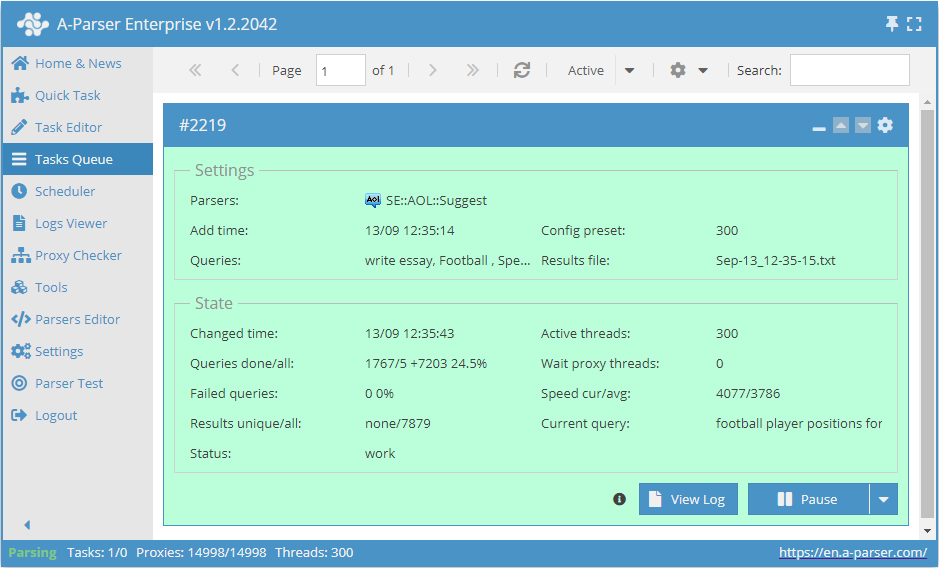The height and width of the screenshot is (568, 939).
Task: Pin the window using the pushpin icon
Action: click(x=892, y=24)
